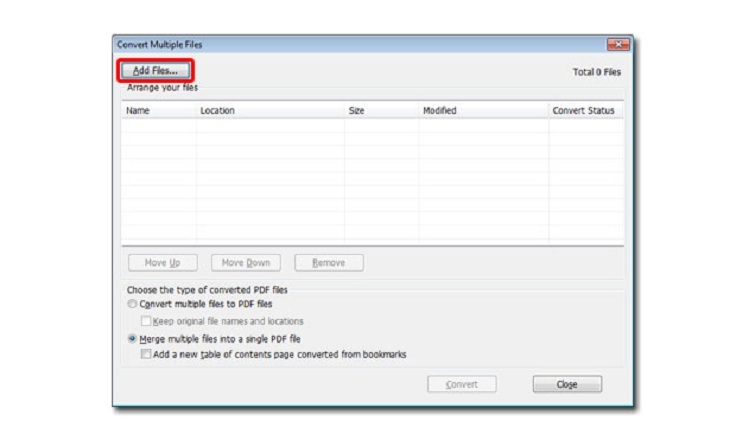Image resolution: width=755 pixels, height=447 pixels.
Task: Click the Add Files button
Action: pos(155,71)
